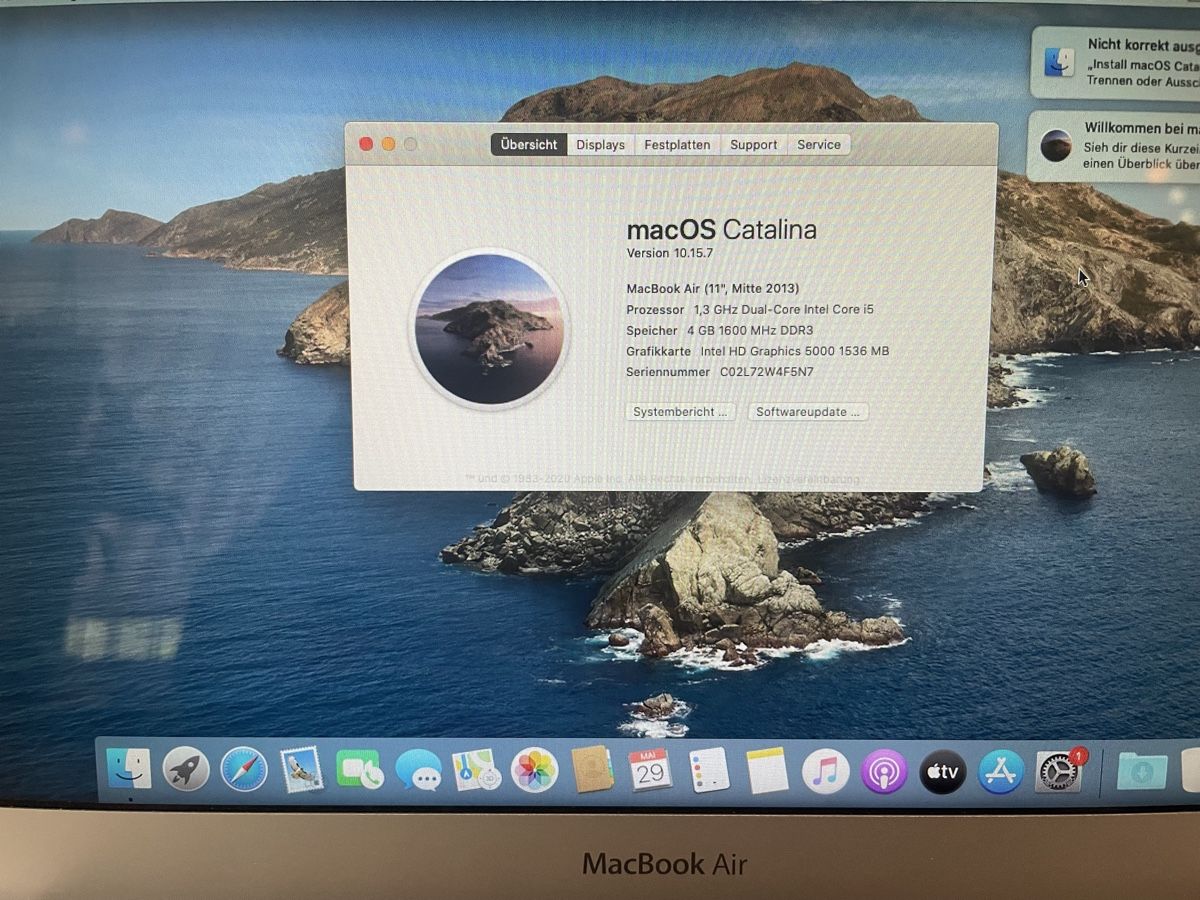1200x900 pixels.
Task: Close the About This Mac window
Action: [366, 144]
